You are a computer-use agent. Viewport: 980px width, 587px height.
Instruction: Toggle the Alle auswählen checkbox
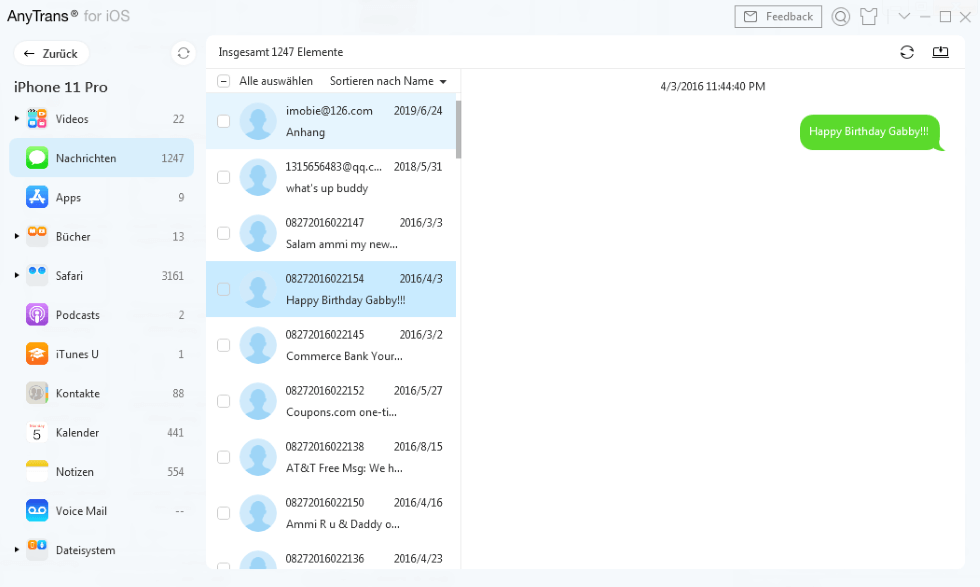[223, 81]
